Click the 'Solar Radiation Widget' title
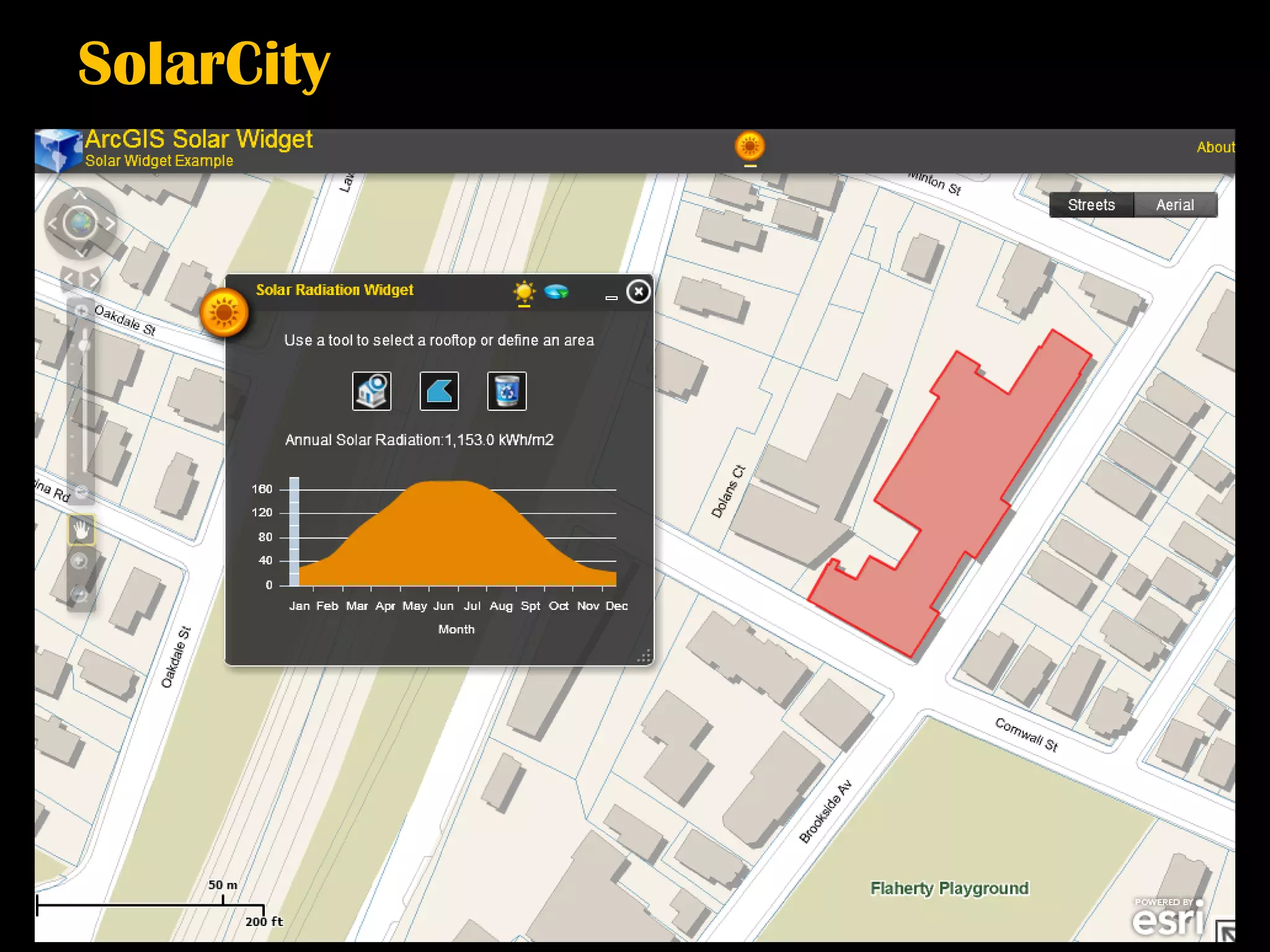Image resolution: width=1270 pixels, height=952 pixels. click(335, 290)
